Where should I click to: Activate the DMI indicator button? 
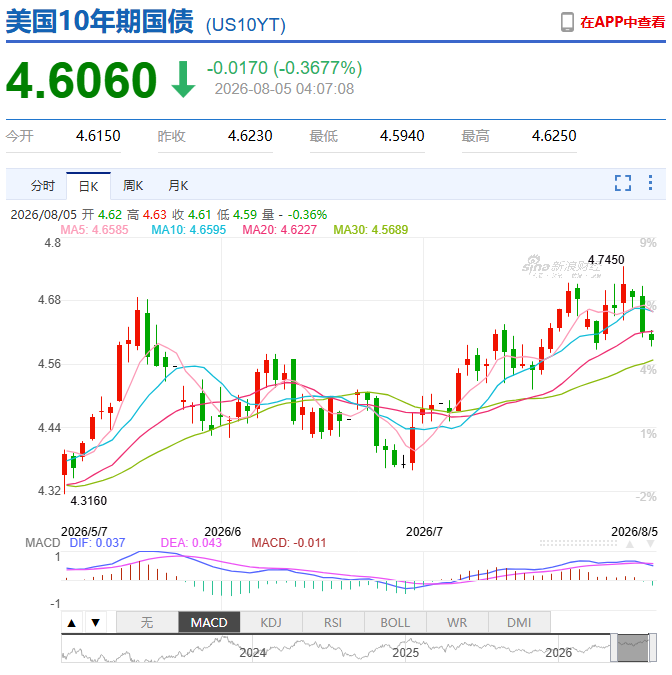[519, 622]
